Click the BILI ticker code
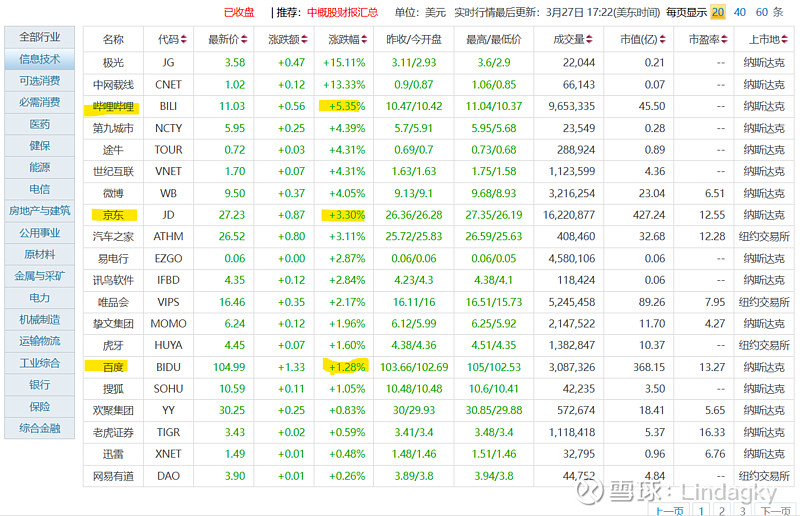 [x=168, y=106]
